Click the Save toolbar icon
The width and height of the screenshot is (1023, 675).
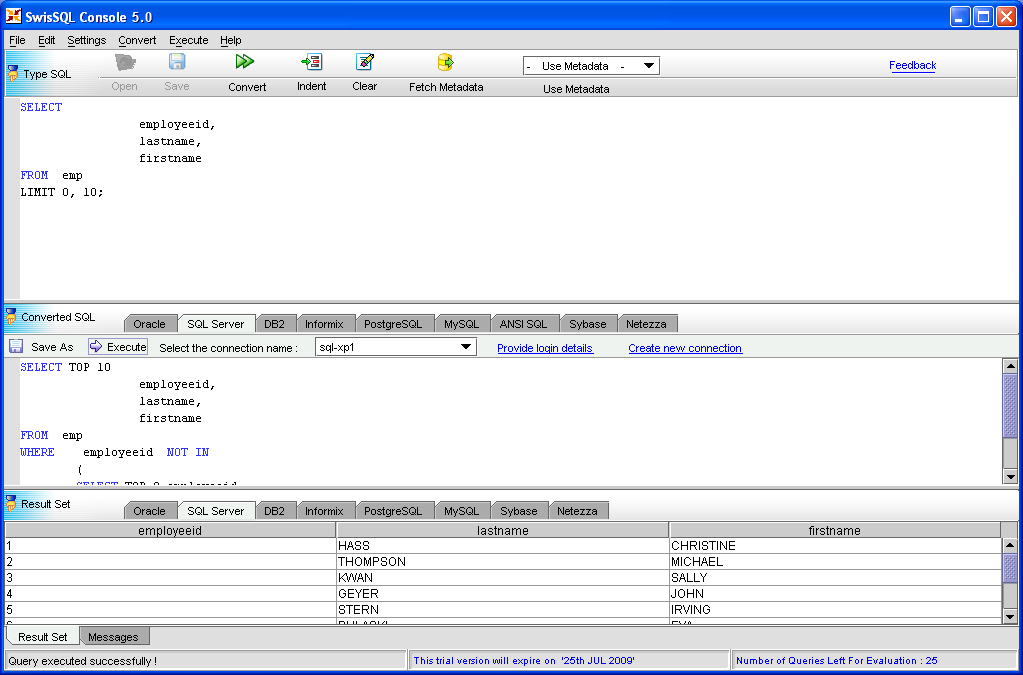pyautogui.click(x=177, y=62)
